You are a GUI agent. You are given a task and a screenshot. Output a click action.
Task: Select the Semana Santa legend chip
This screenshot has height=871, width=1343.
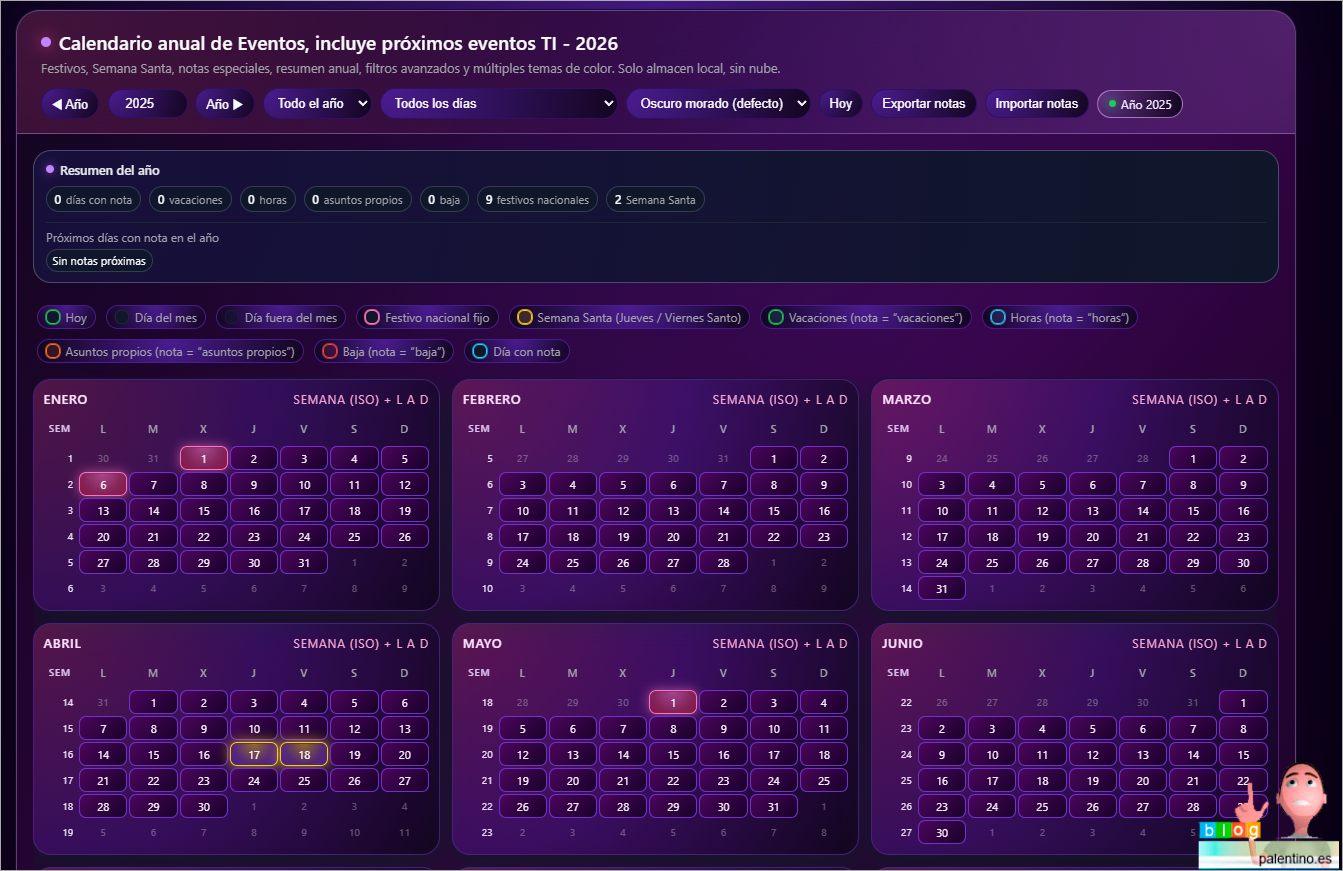[x=630, y=318]
